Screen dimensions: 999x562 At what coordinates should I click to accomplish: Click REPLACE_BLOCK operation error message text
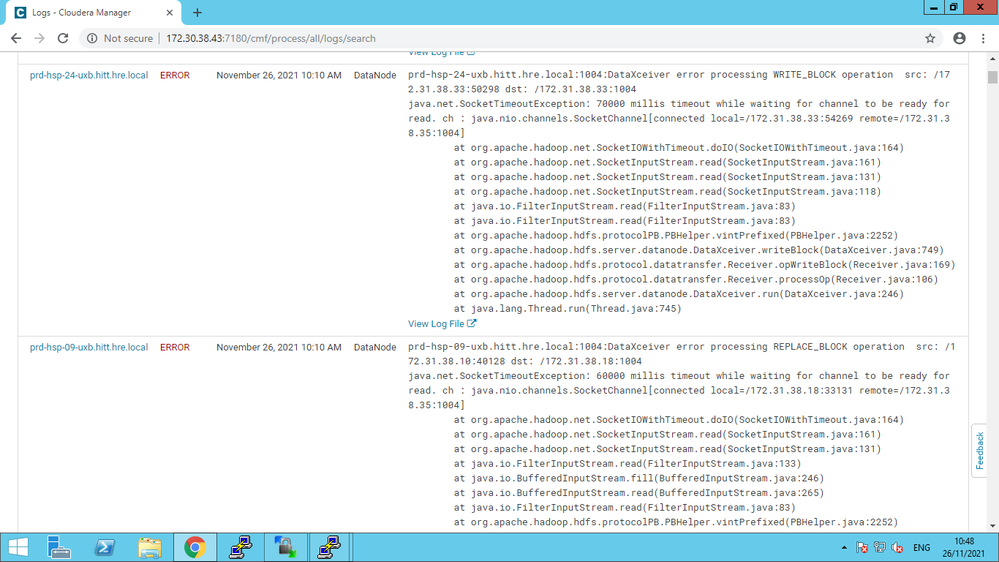coord(682,354)
